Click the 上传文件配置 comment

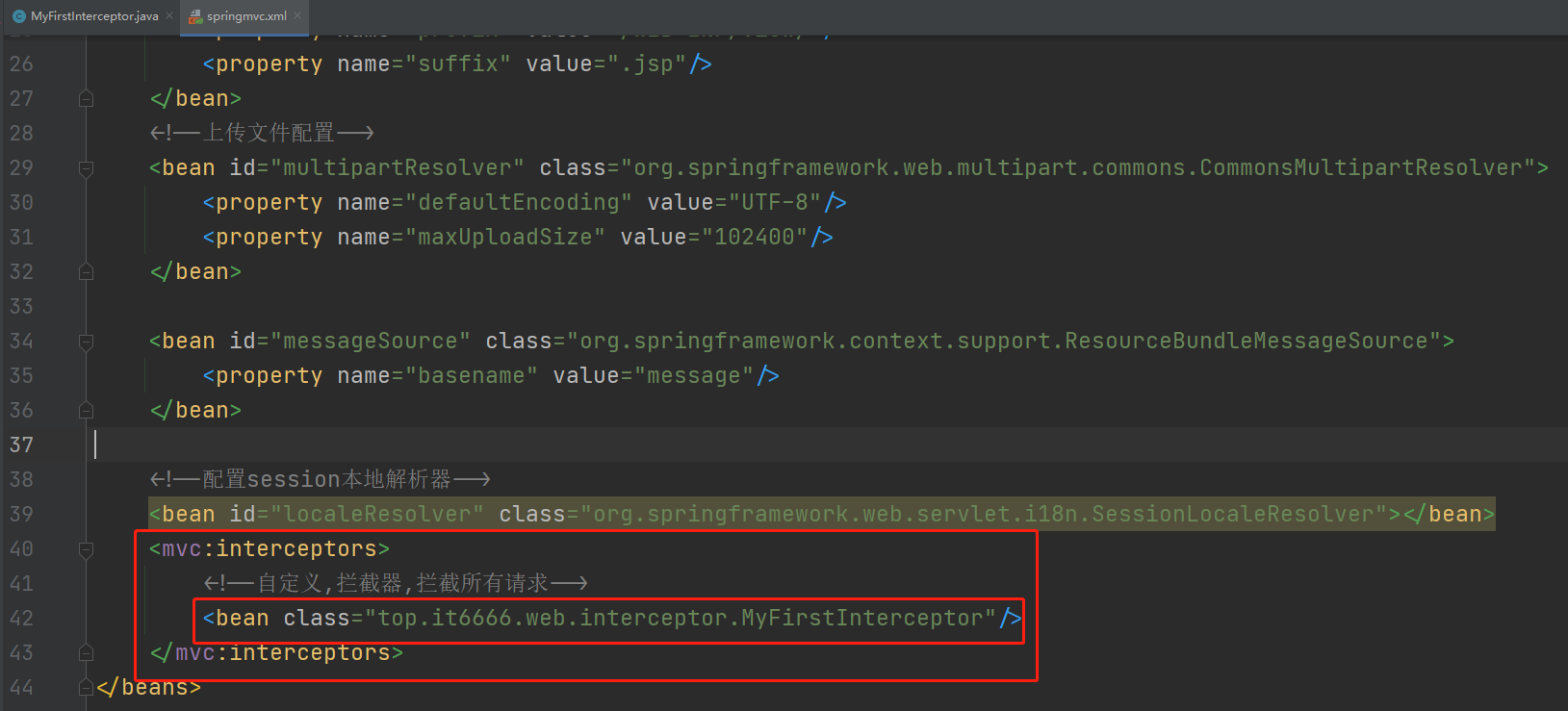[x=262, y=133]
